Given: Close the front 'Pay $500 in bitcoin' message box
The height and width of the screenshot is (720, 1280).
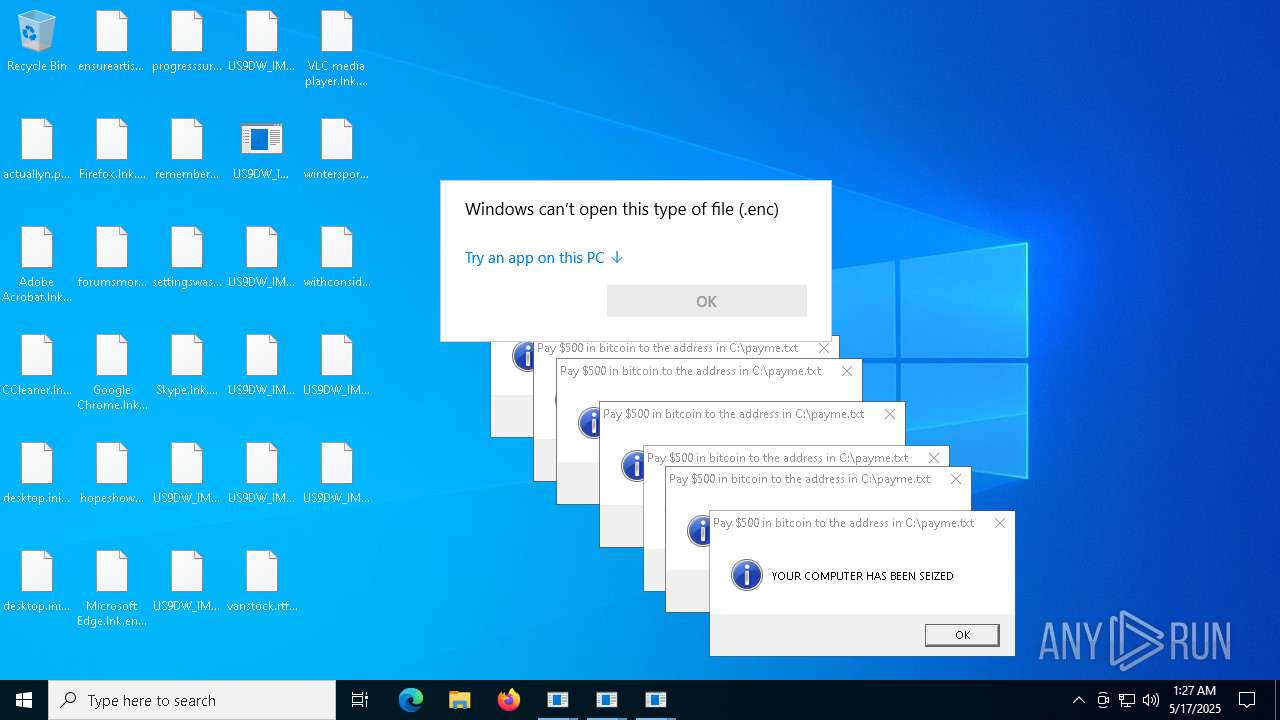Looking at the screenshot, I should click(1000, 523).
